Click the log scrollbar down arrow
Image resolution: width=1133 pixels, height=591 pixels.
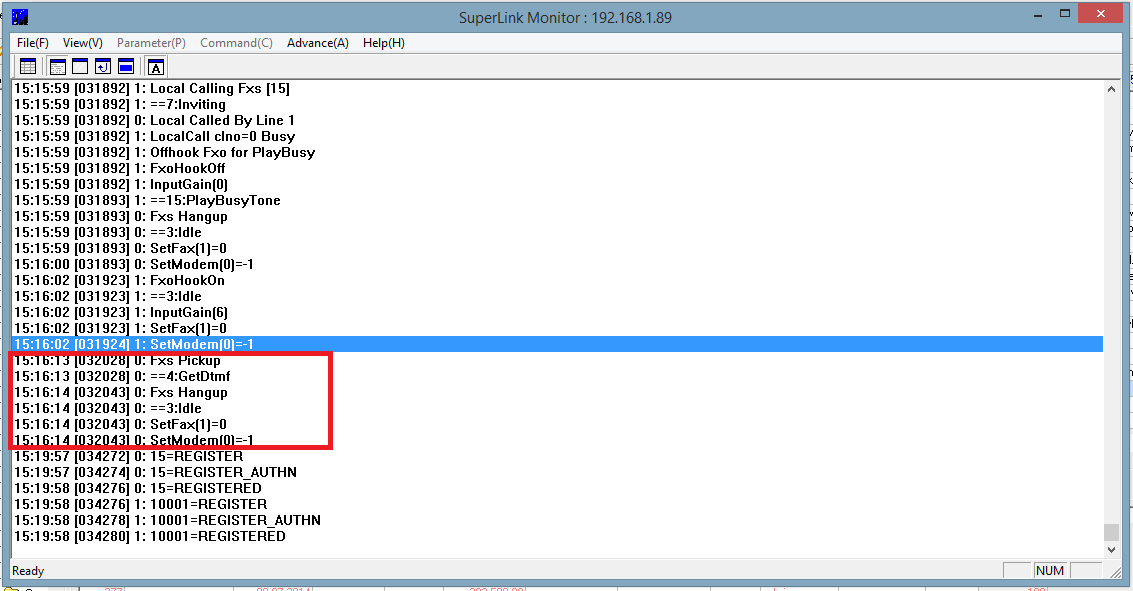pos(1111,550)
